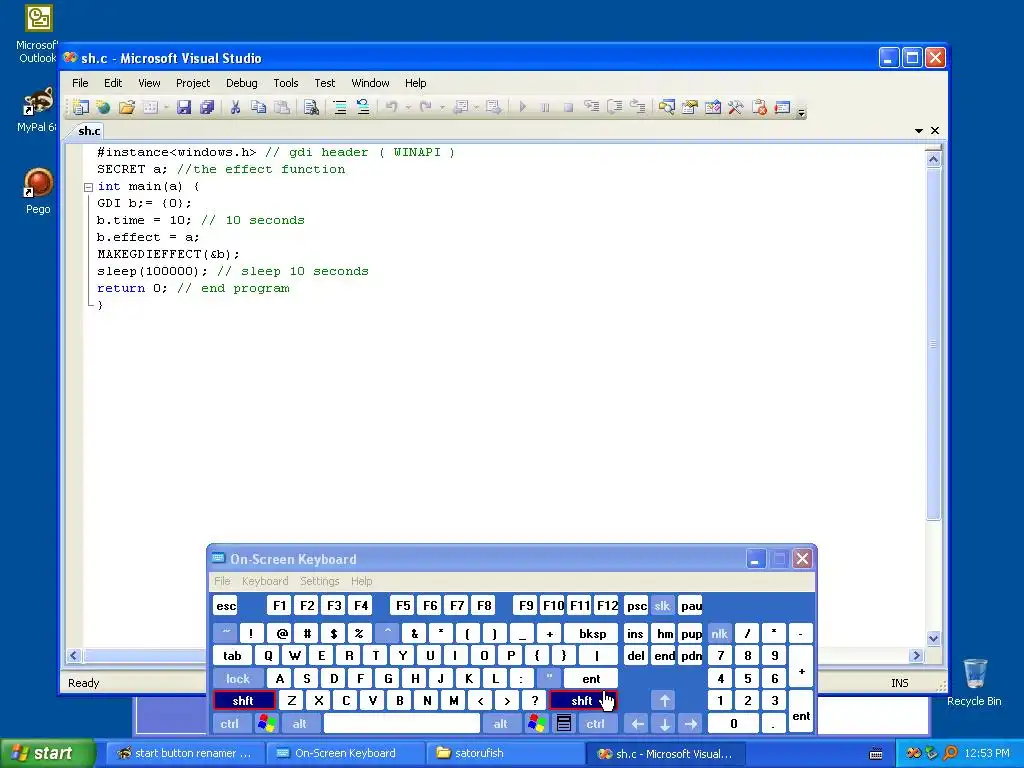Click the New Project toolbar icon
This screenshot has width=1024, height=768.
pos(81,107)
